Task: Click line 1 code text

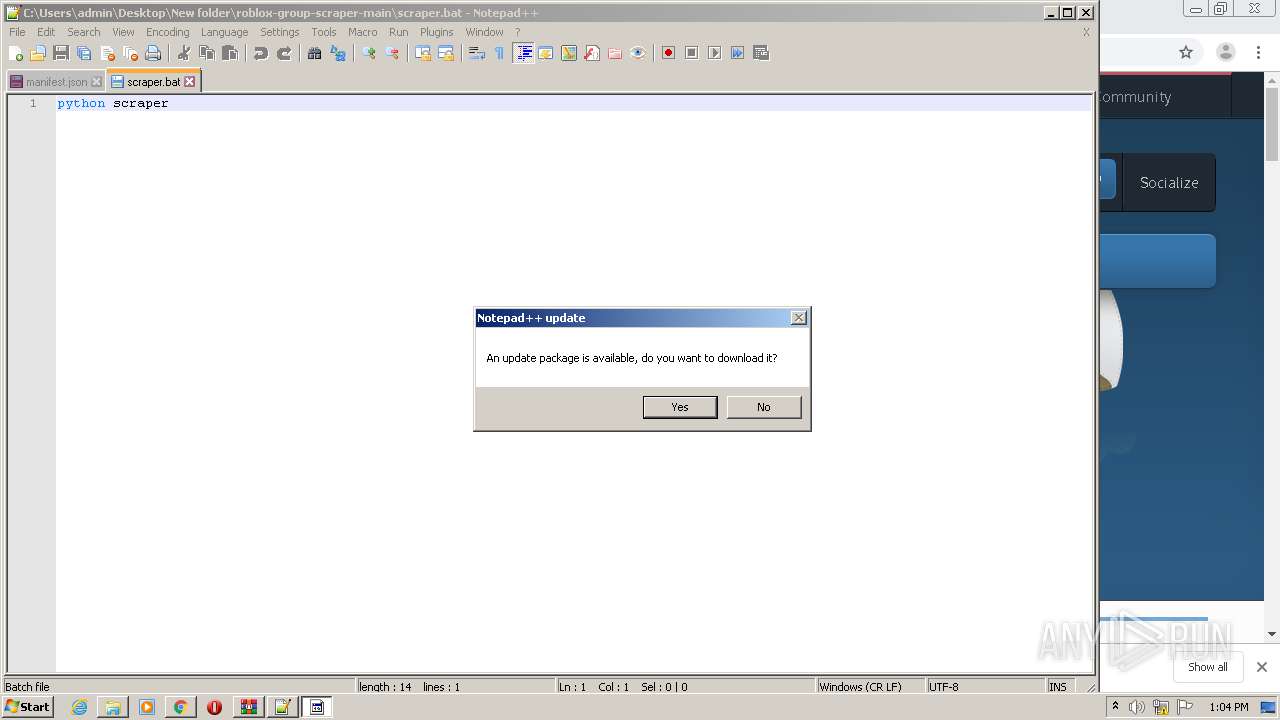Action: (113, 103)
